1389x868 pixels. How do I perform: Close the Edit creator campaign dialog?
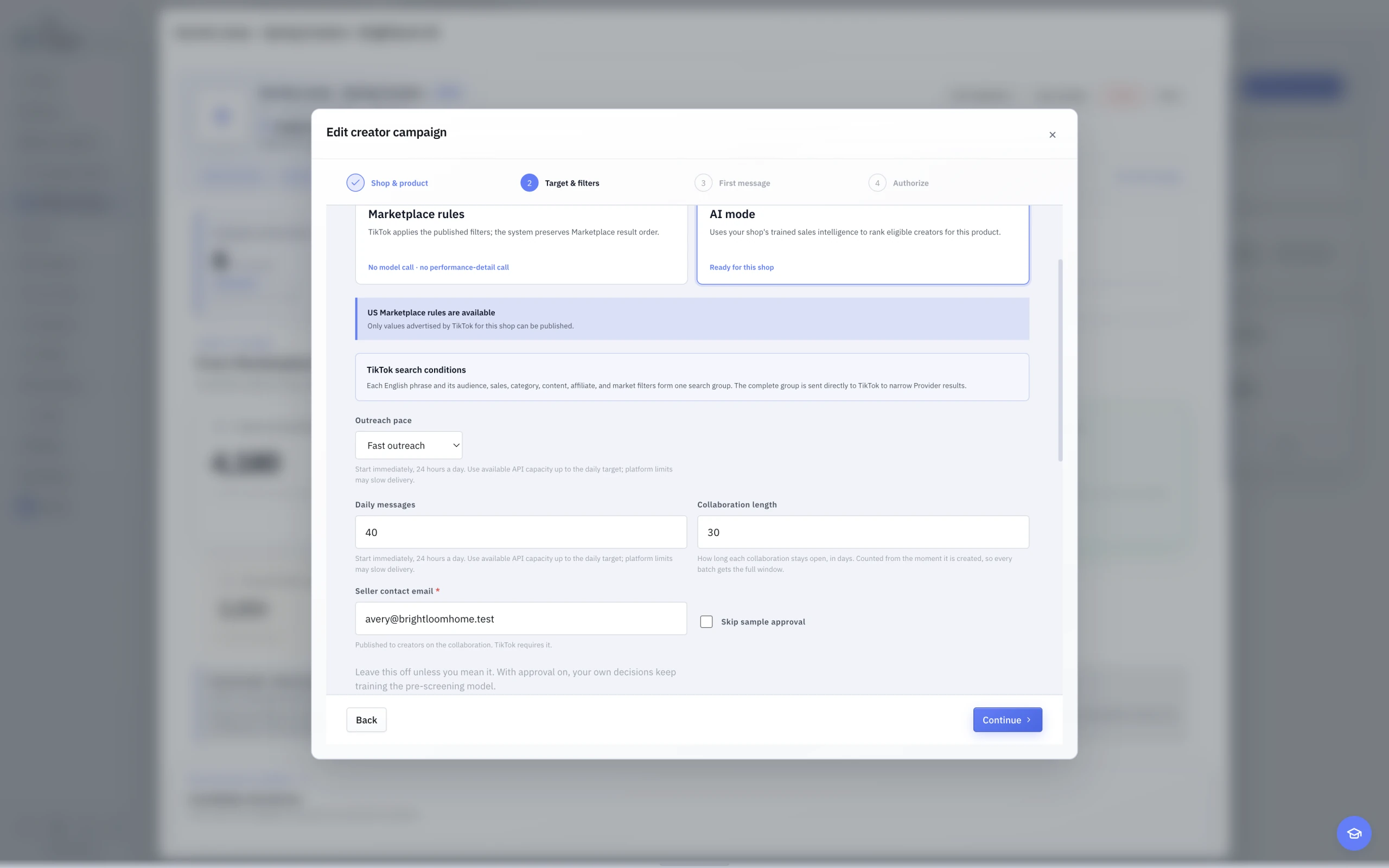pos(1052,135)
